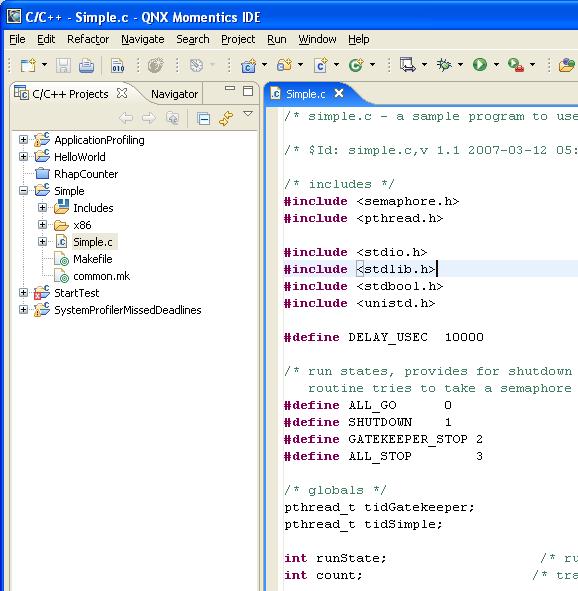Click the New C Project icon

pyautogui.click(x=248, y=65)
